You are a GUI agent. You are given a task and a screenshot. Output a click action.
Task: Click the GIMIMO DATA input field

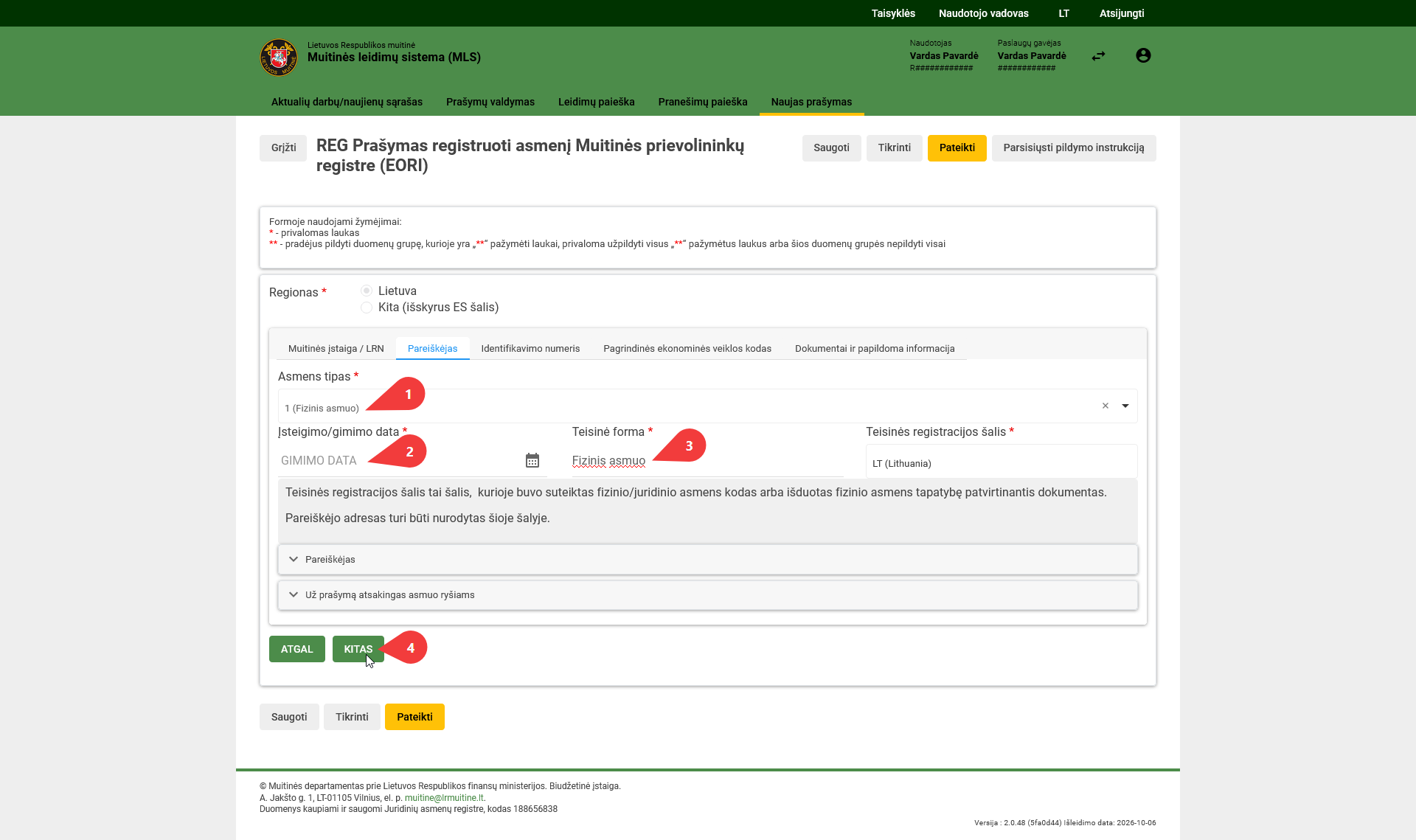point(398,460)
